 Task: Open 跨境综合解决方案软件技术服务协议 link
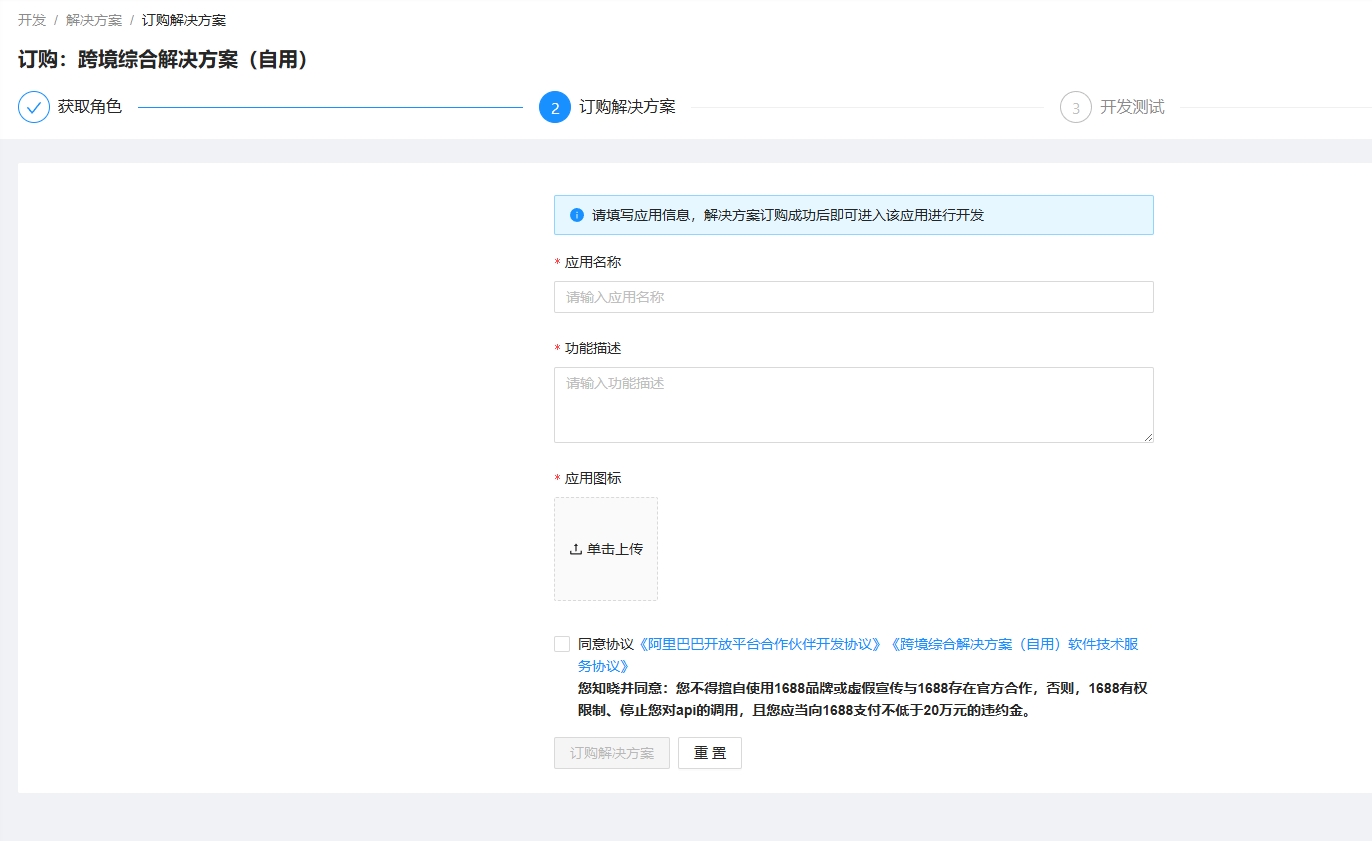coord(1012,644)
